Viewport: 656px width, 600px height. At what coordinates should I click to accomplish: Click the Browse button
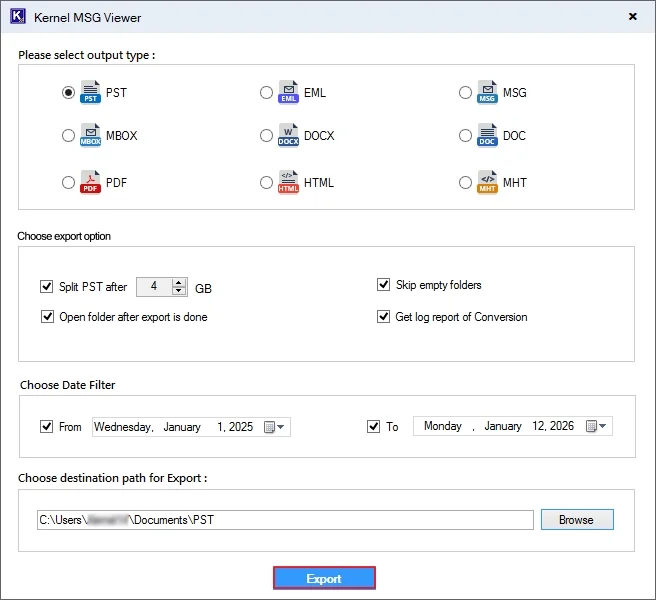tap(577, 519)
